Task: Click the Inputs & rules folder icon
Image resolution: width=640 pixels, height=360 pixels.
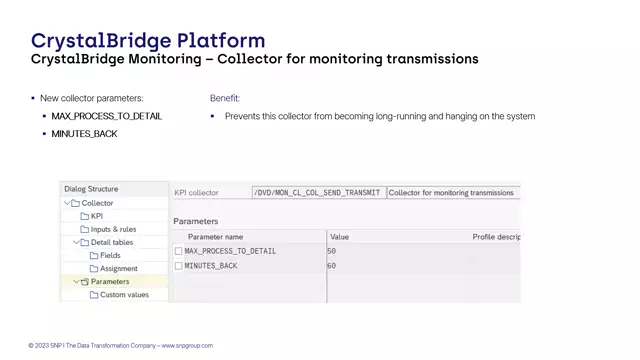Action: point(84,229)
